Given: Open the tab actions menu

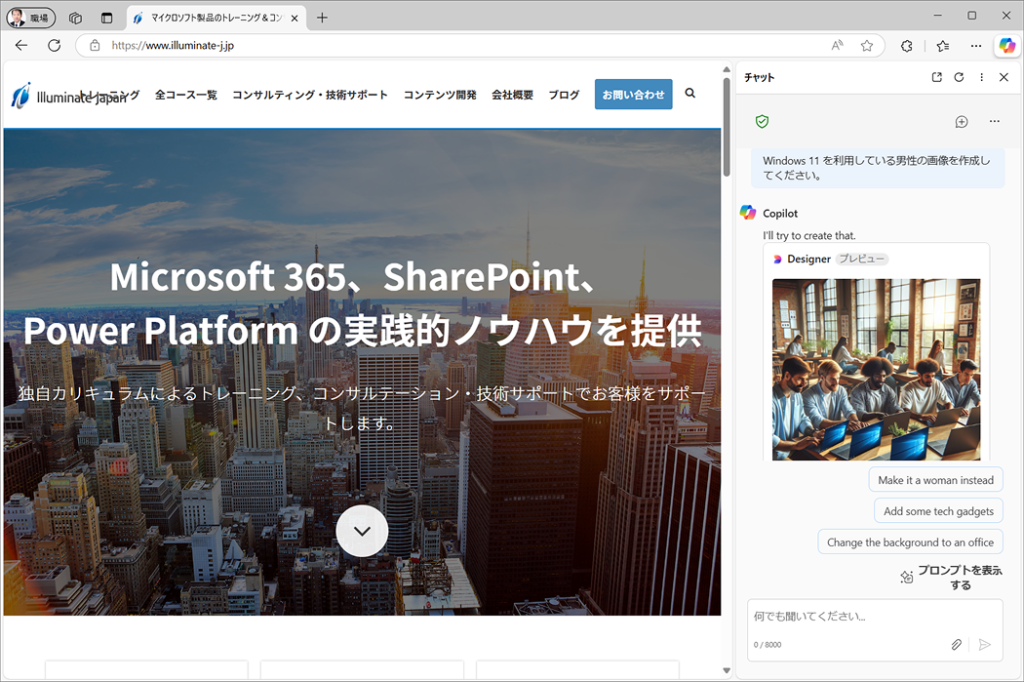Looking at the screenshot, I should pyautogui.click(x=106, y=17).
